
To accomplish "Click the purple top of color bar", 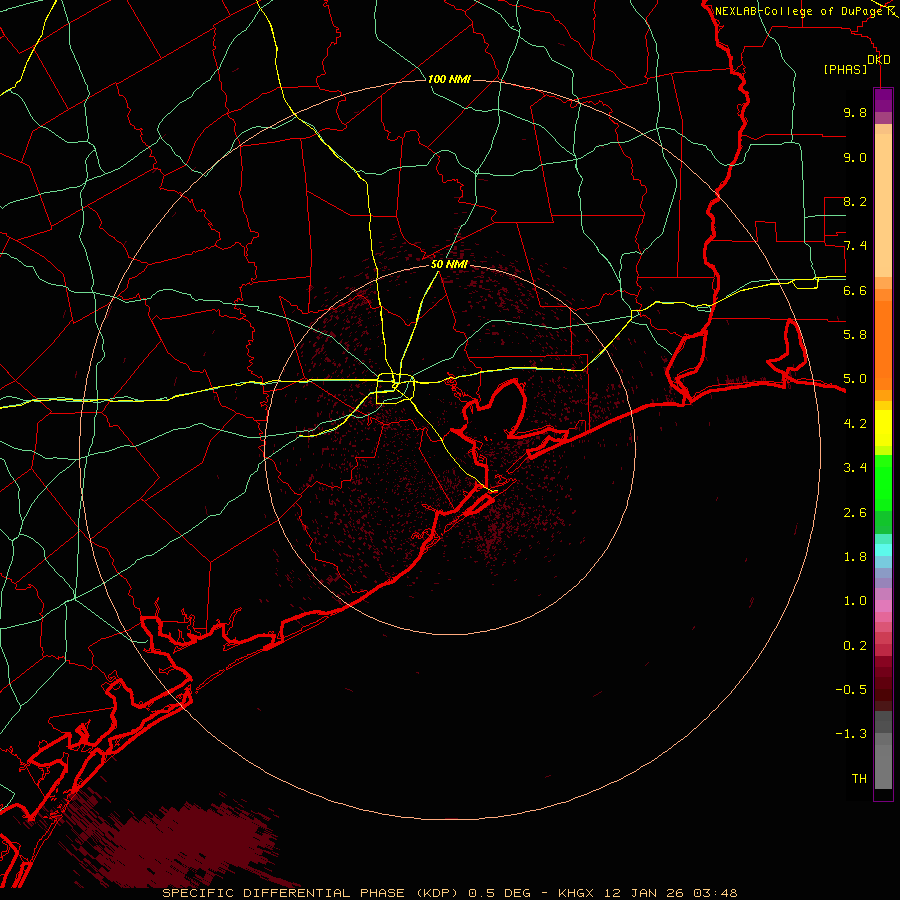I will coord(883,100).
